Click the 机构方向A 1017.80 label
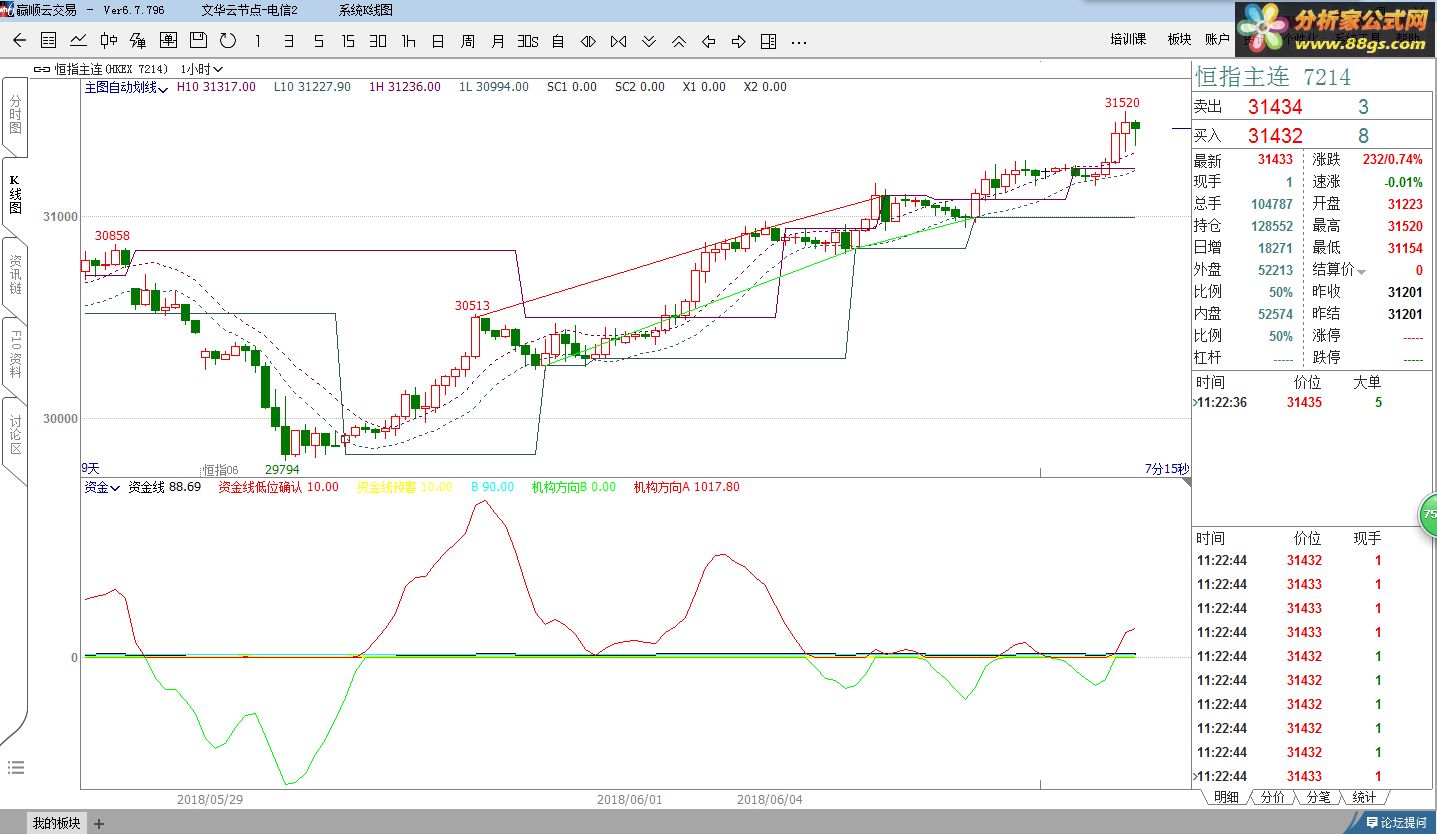1437x834 pixels. (x=686, y=487)
